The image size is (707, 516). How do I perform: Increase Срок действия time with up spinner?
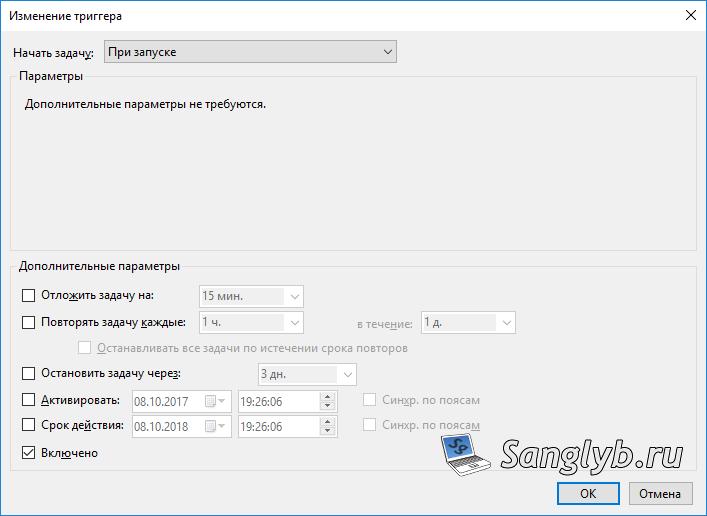click(327, 422)
